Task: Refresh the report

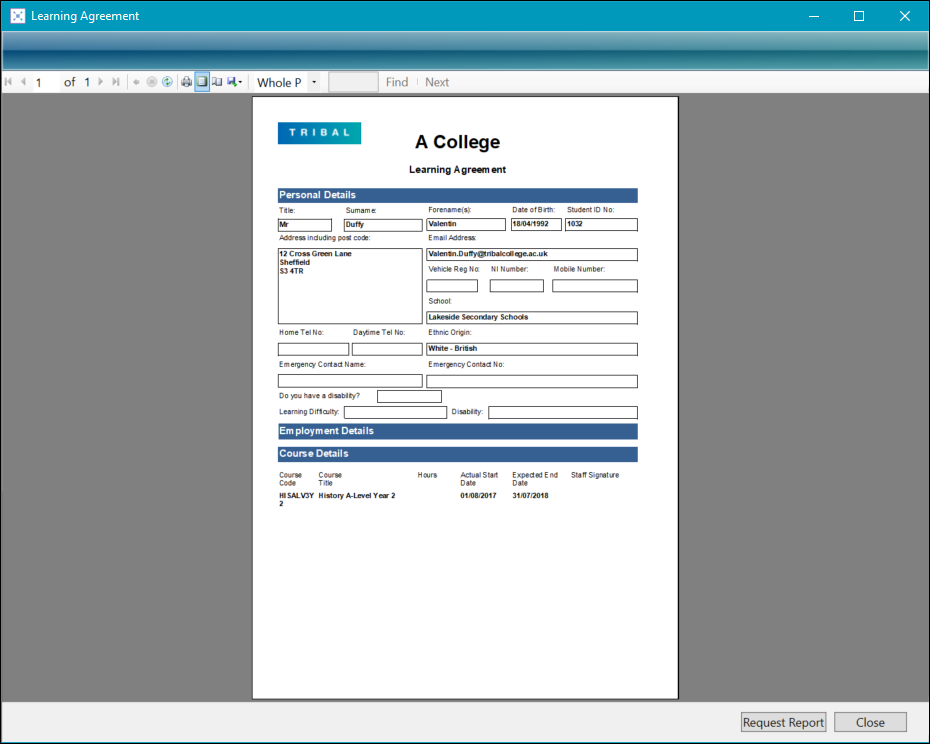Action: click(x=167, y=82)
